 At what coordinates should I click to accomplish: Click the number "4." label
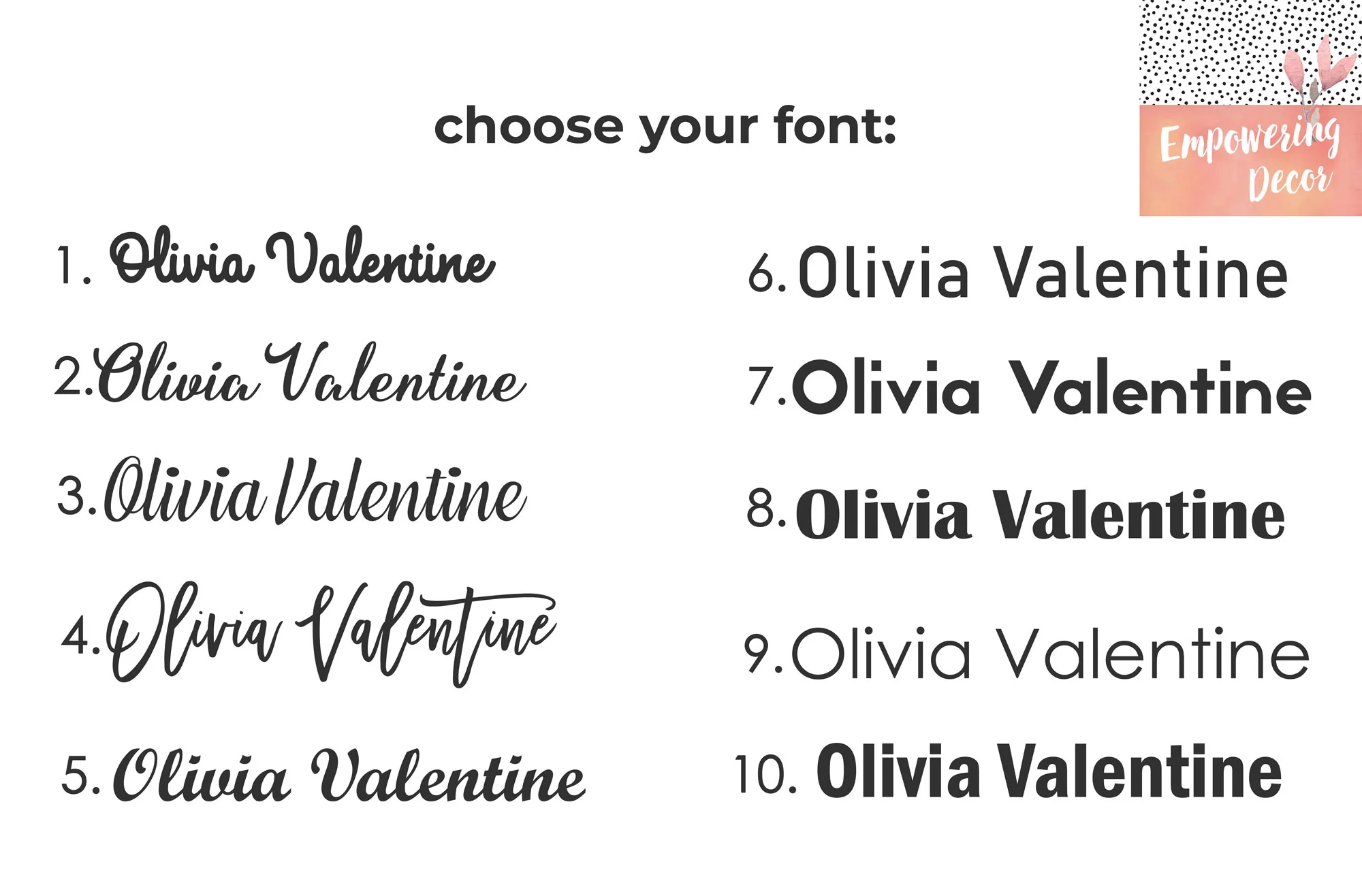tap(80, 637)
